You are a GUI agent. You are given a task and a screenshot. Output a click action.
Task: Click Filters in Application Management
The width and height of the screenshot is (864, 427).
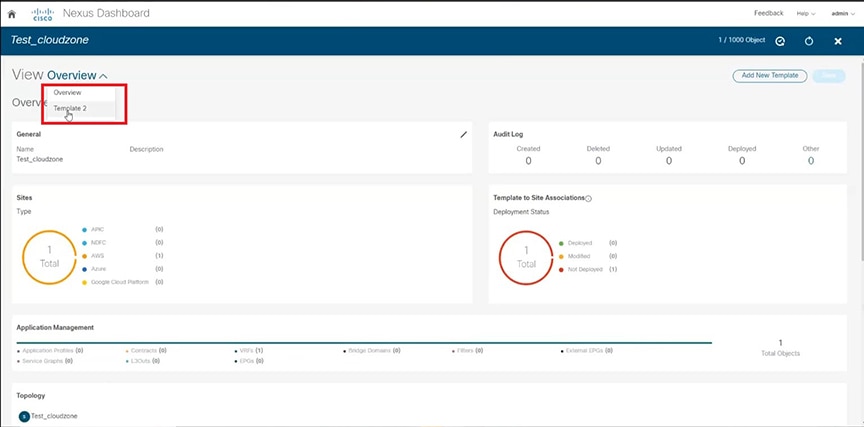coord(467,350)
